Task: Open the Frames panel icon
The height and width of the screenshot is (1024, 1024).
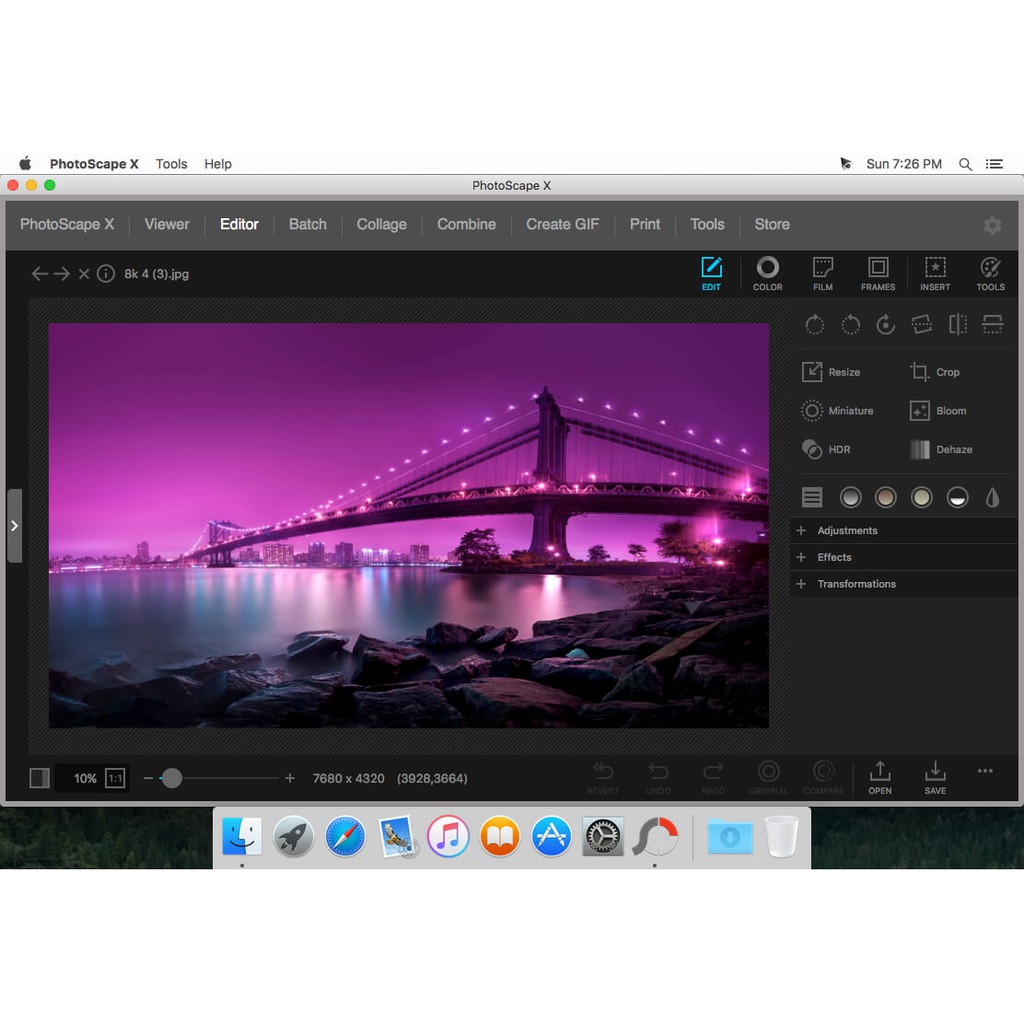Action: 878,271
